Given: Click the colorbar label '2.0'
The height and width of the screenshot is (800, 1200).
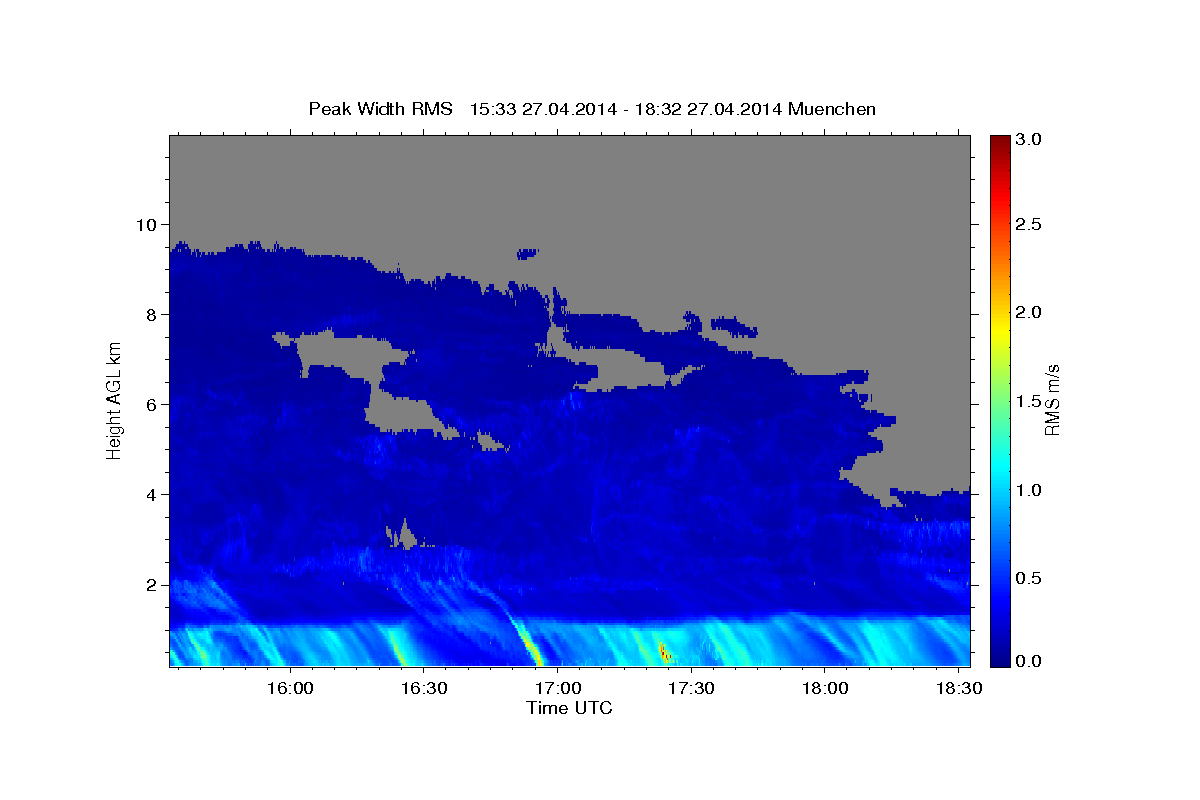Looking at the screenshot, I should tap(1030, 312).
